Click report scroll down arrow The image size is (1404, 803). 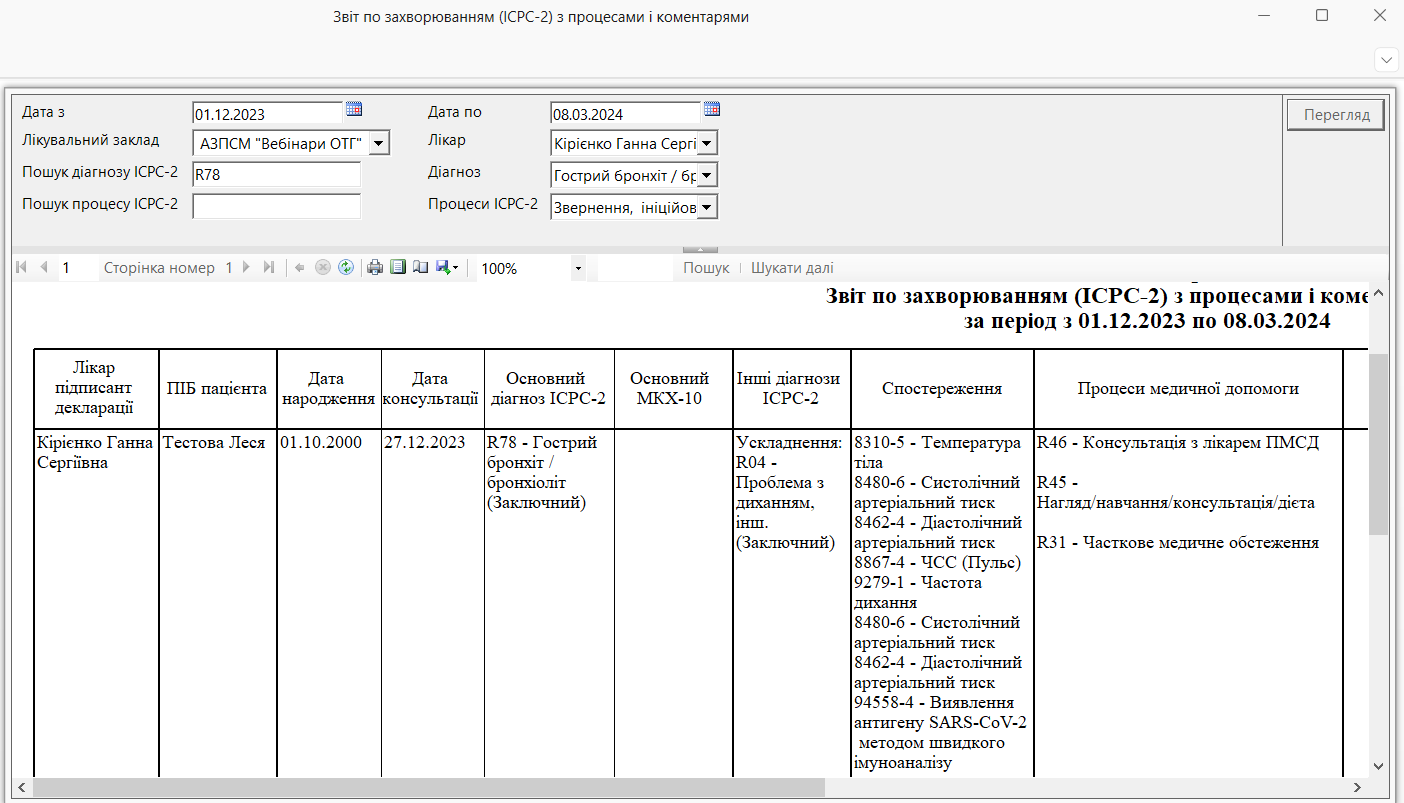pyautogui.click(x=1378, y=765)
